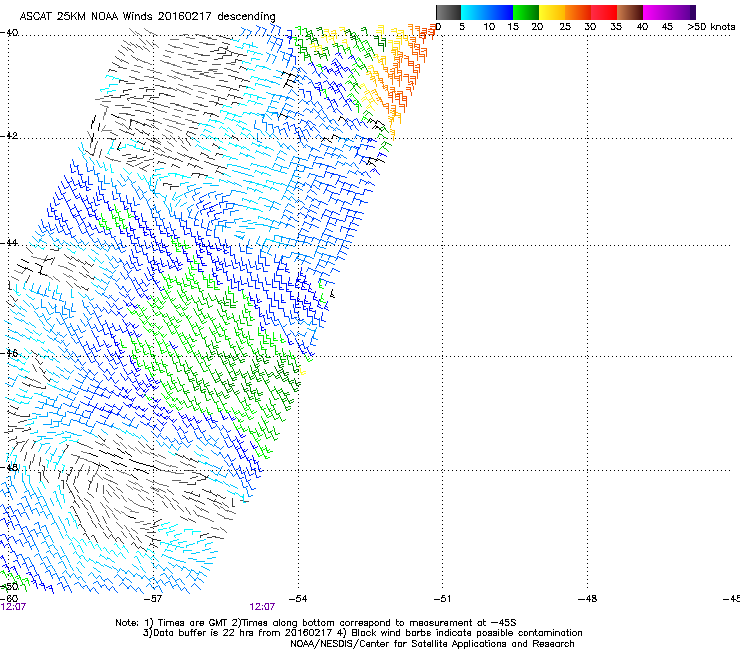Click the '-46' latitude axis label
This screenshot has height=650, width=740.
(x=9, y=353)
